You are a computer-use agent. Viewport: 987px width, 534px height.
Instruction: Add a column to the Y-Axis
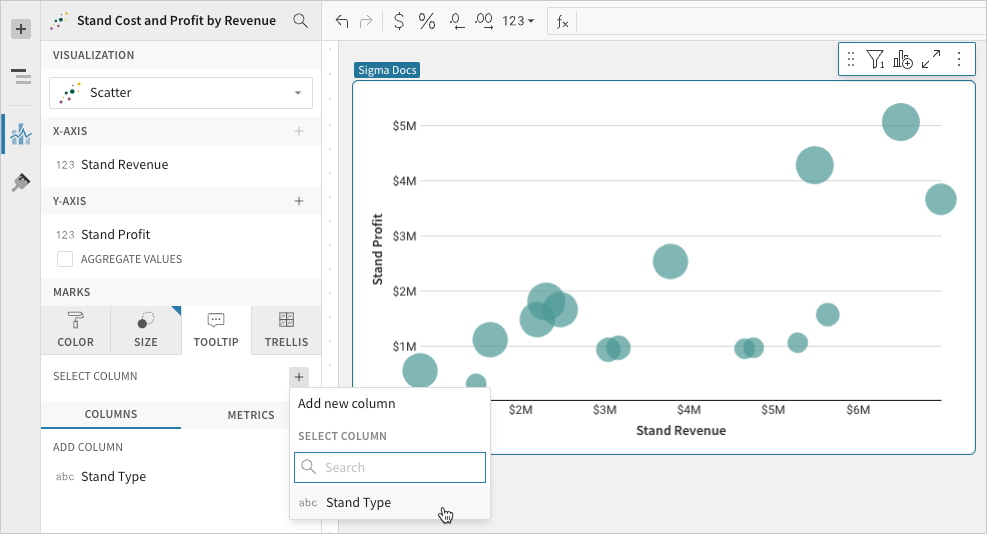tap(298, 201)
